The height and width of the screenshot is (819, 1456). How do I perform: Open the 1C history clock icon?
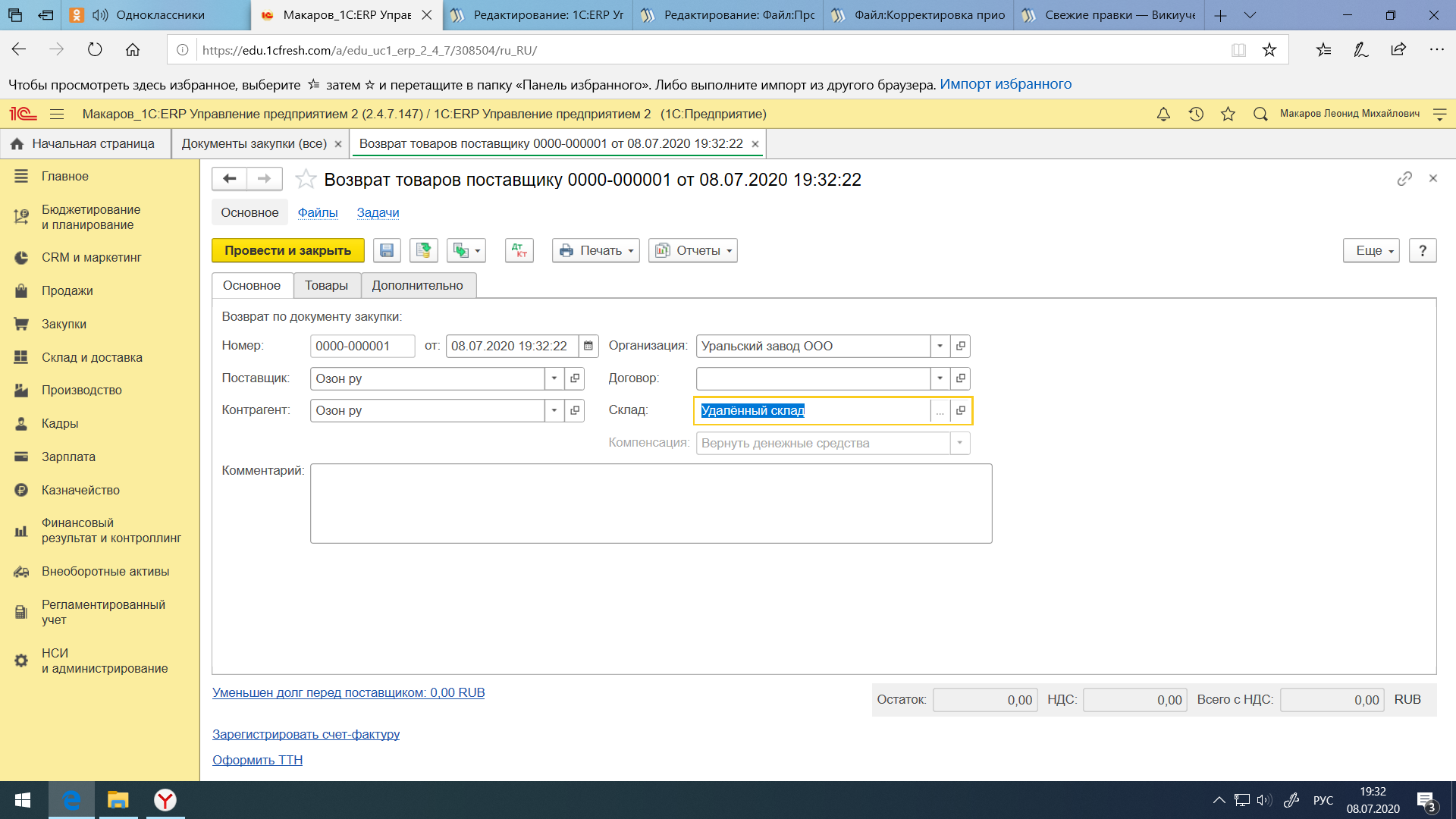[1196, 114]
